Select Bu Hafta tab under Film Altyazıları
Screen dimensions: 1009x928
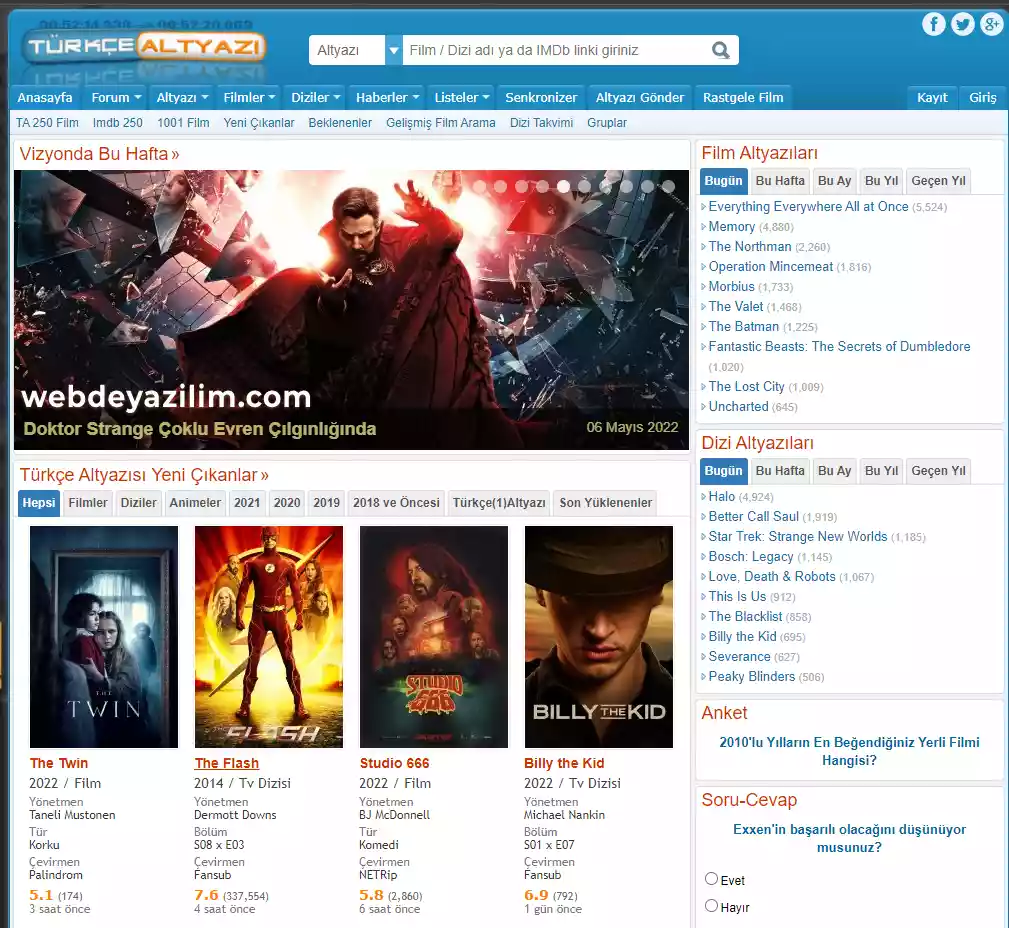click(x=780, y=181)
